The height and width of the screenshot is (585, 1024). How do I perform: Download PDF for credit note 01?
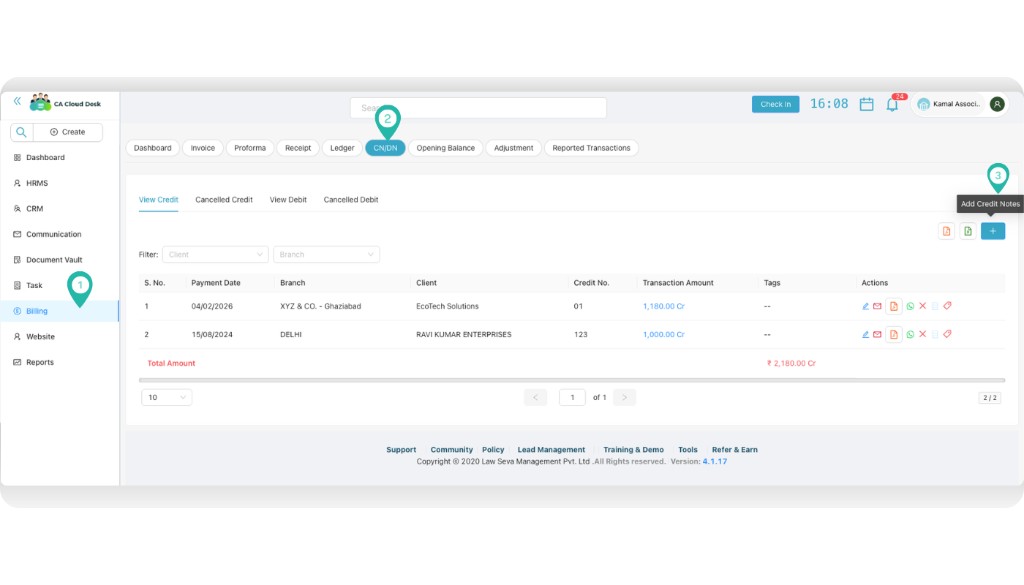click(x=893, y=306)
